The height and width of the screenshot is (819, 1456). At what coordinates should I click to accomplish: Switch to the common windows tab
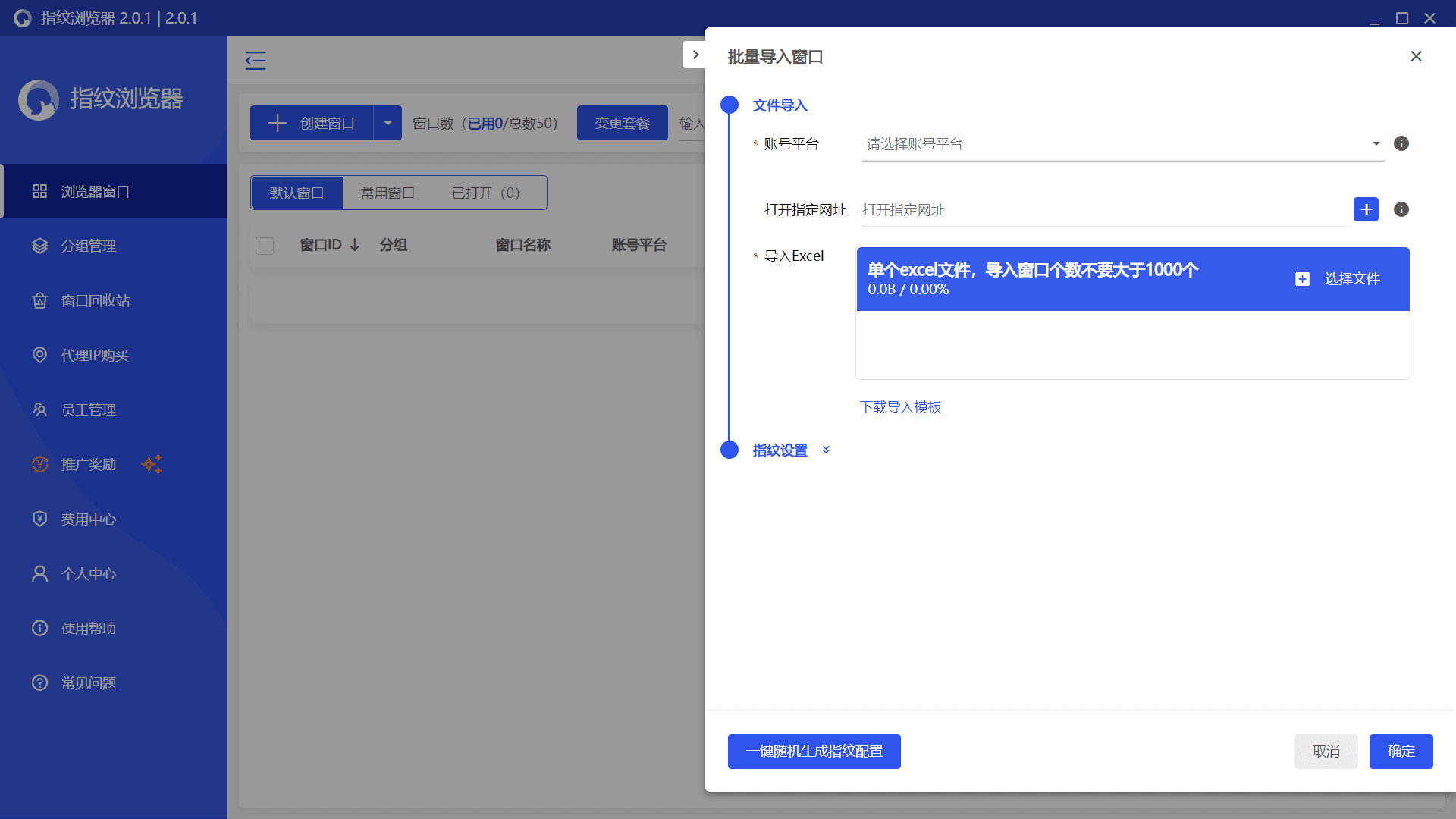click(388, 193)
